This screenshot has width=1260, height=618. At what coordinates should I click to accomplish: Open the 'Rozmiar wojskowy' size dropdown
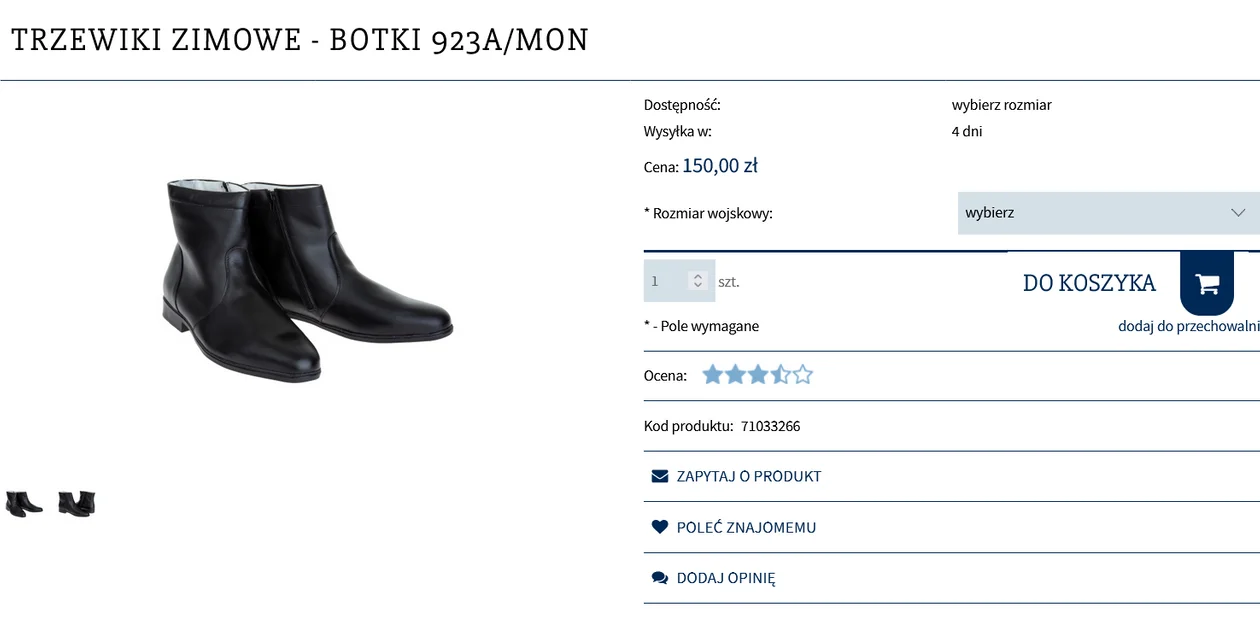tap(1108, 213)
